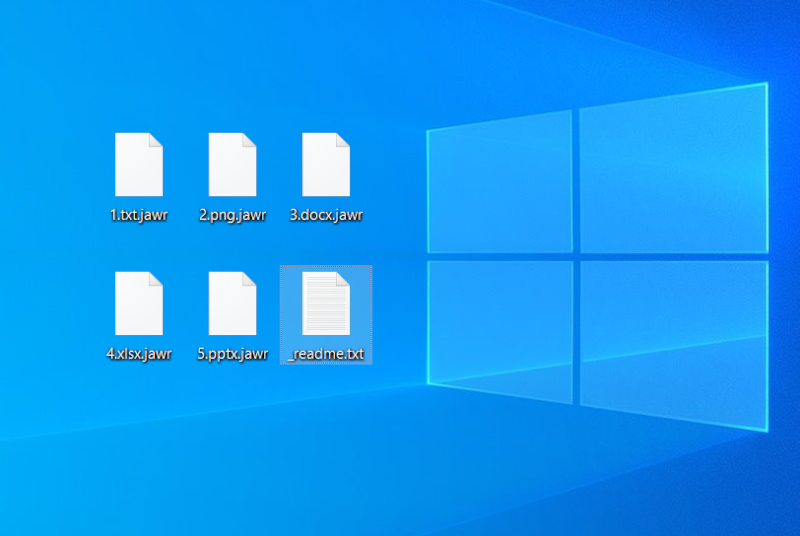This screenshot has height=536, width=800.
Task: Click the "3.docx.jawr" file name label
Action: (x=326, y=215)
